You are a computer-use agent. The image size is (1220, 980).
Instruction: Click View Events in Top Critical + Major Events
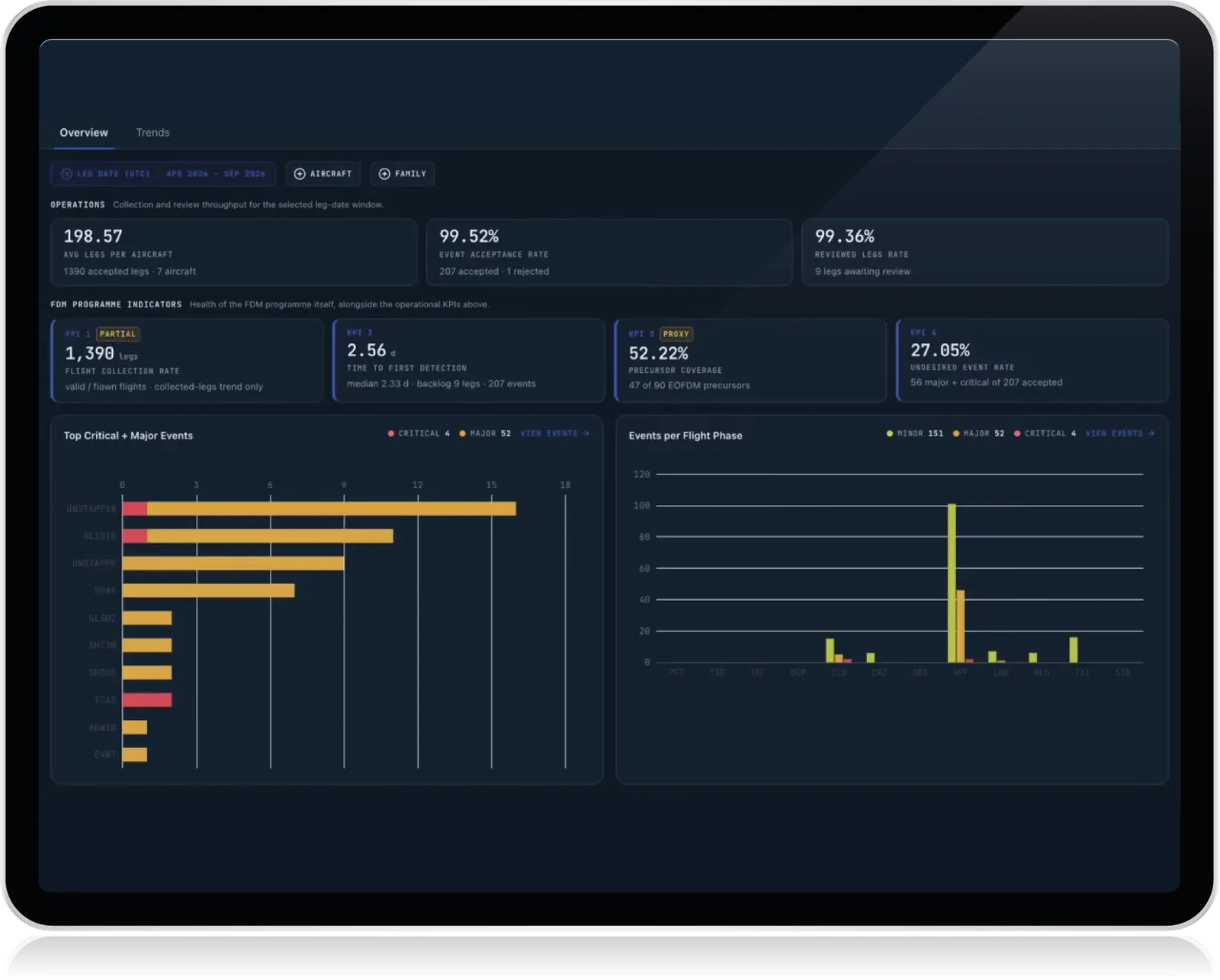click(555, 433)
